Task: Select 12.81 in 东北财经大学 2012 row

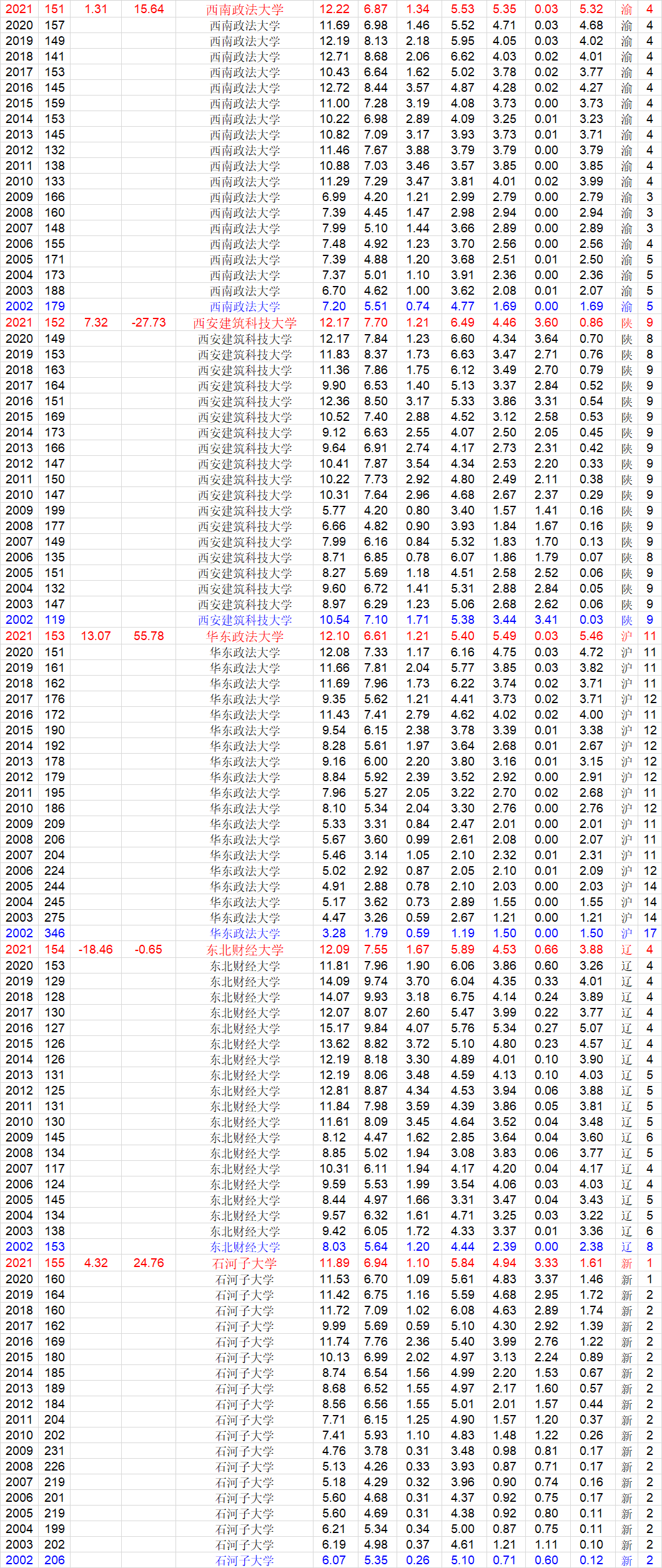Action: coord(334,1091)
